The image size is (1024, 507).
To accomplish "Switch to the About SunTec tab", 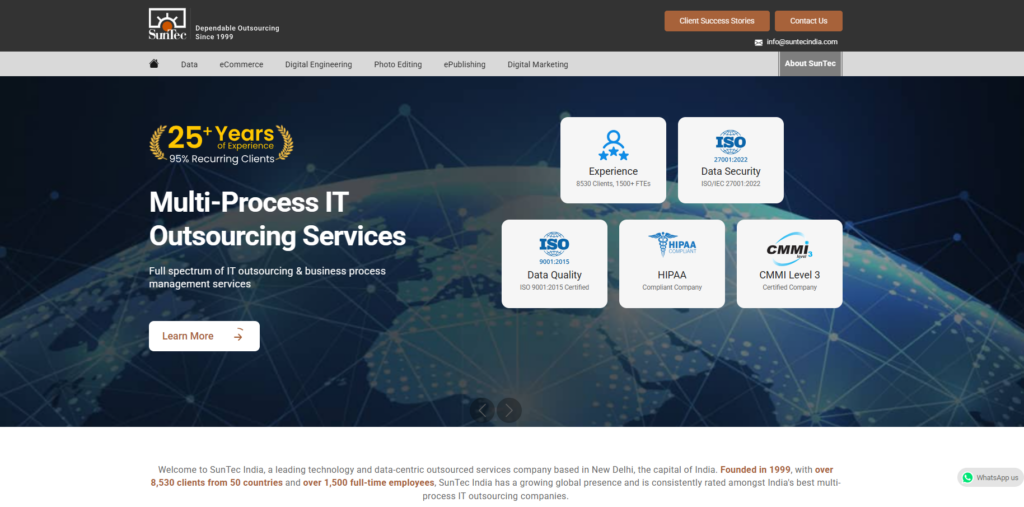I will (x=810, y=64).
